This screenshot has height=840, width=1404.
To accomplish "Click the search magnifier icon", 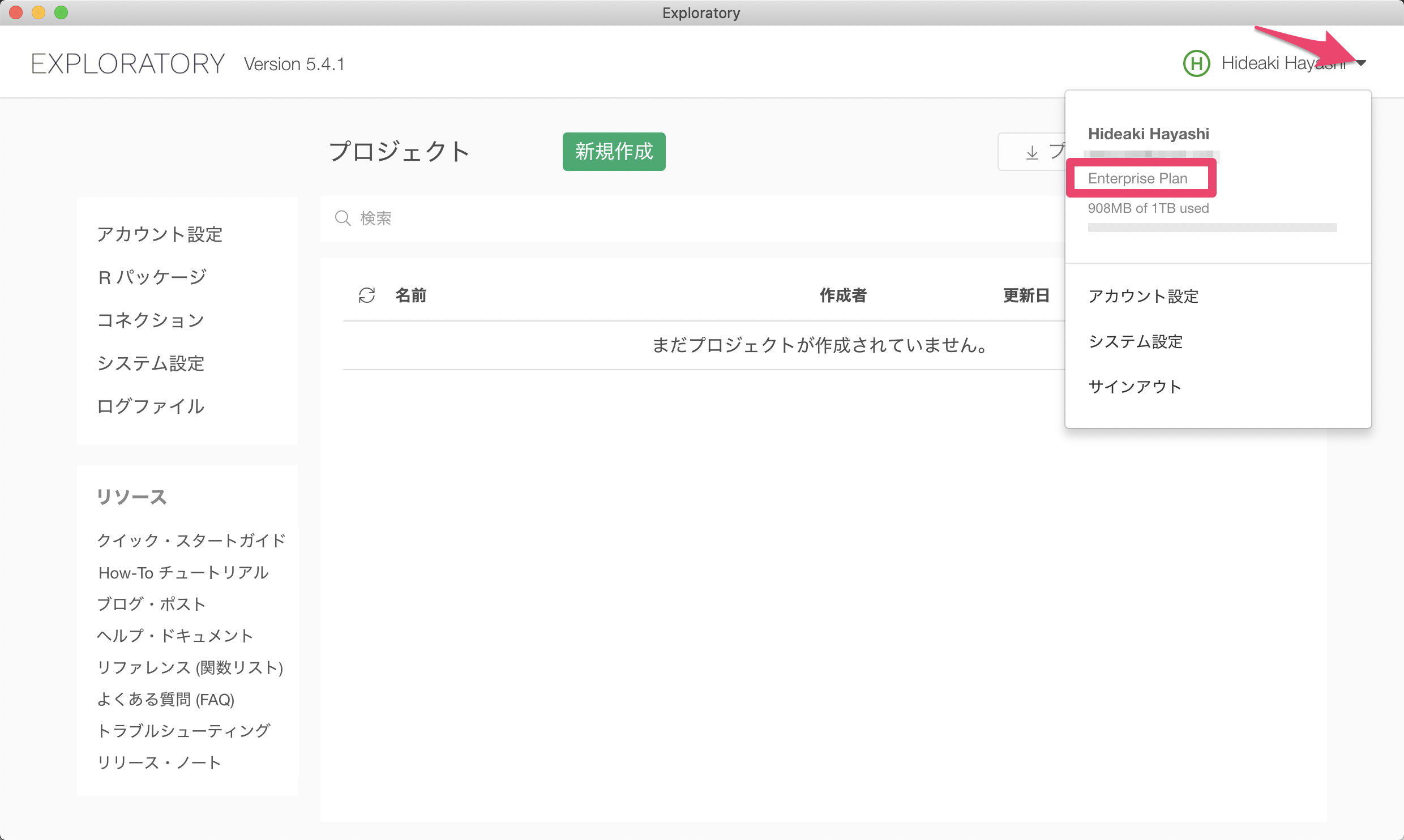I will 343,218.
